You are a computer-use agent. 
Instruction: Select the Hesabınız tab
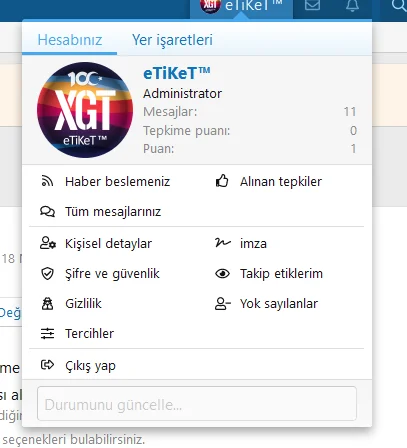70,40
